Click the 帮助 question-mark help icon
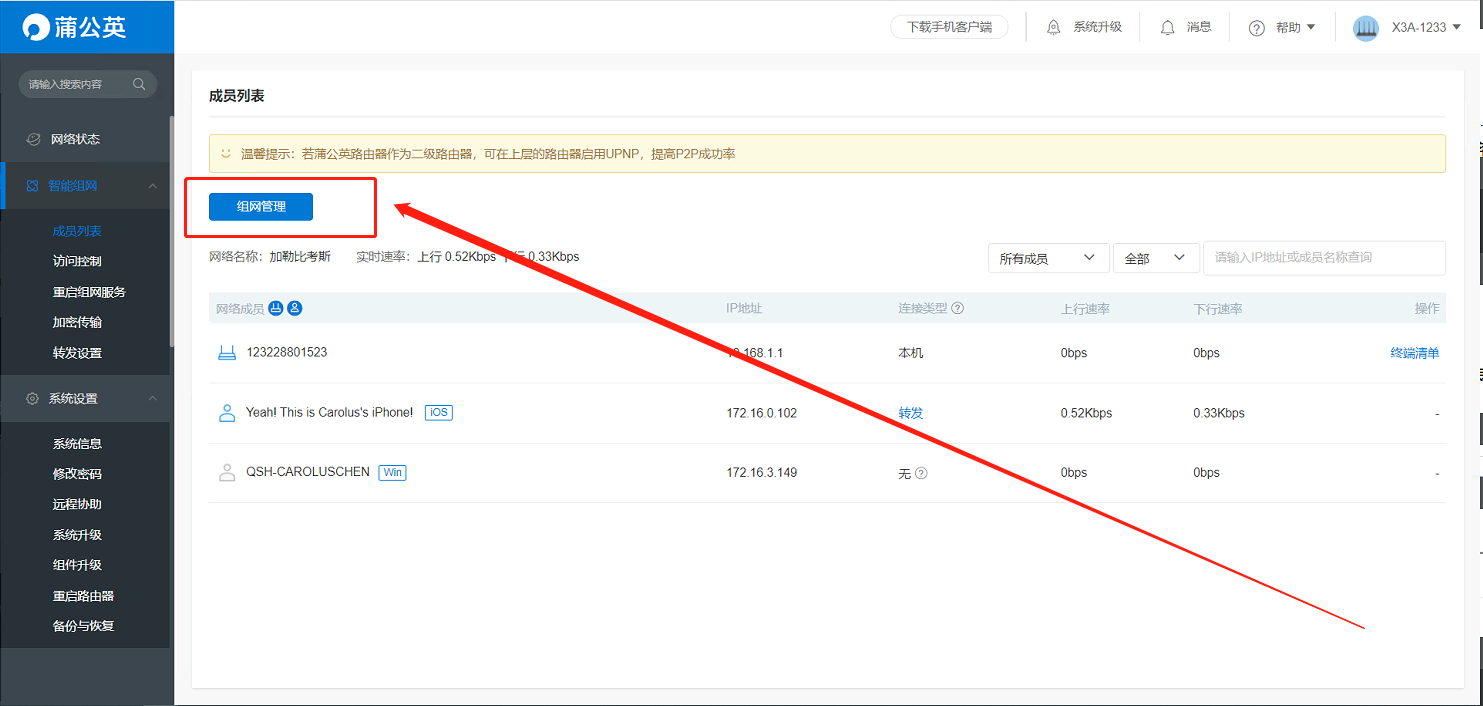 (x=1256, y=27)
